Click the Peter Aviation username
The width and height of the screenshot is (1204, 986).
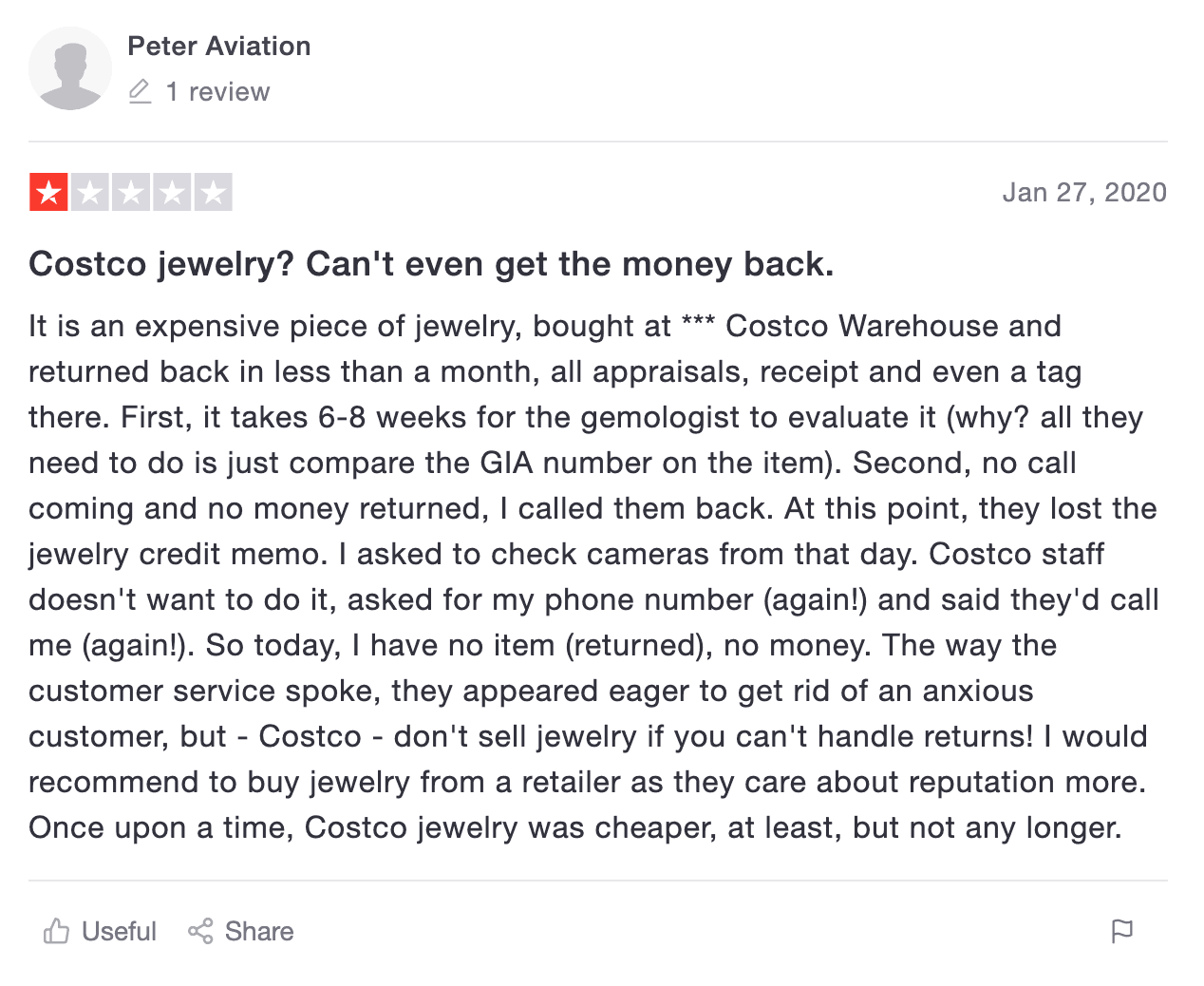tap(218, 46)
